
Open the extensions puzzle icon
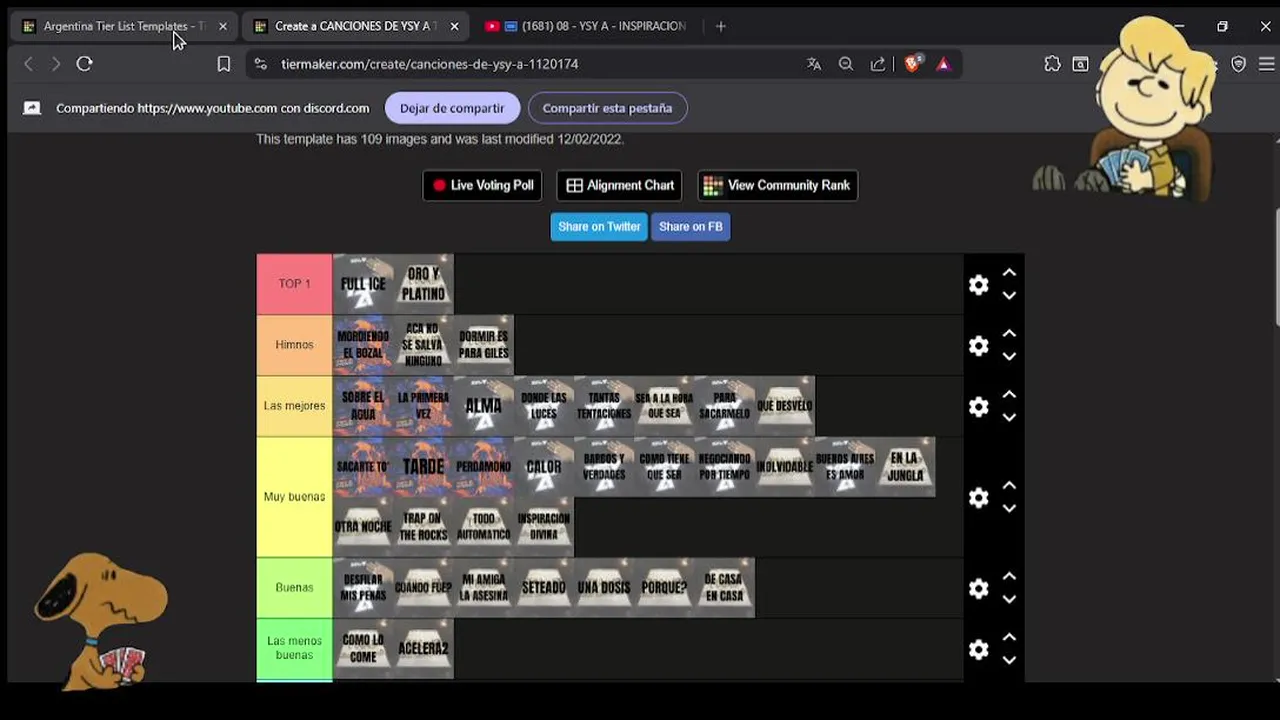(1052, 64)
